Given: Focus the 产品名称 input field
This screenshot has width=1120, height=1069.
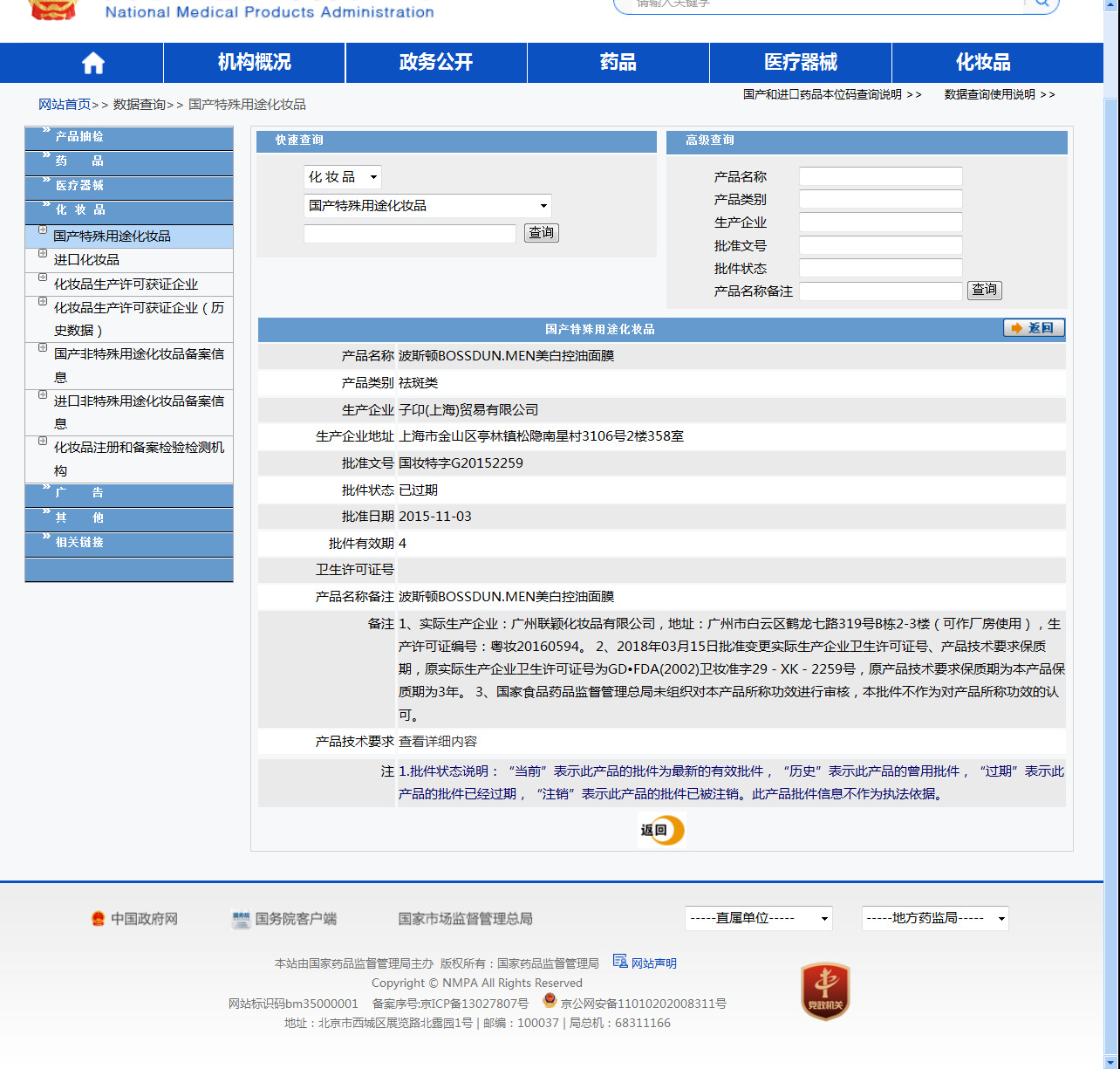Looking at the screenshot, I should pos(881,176).
